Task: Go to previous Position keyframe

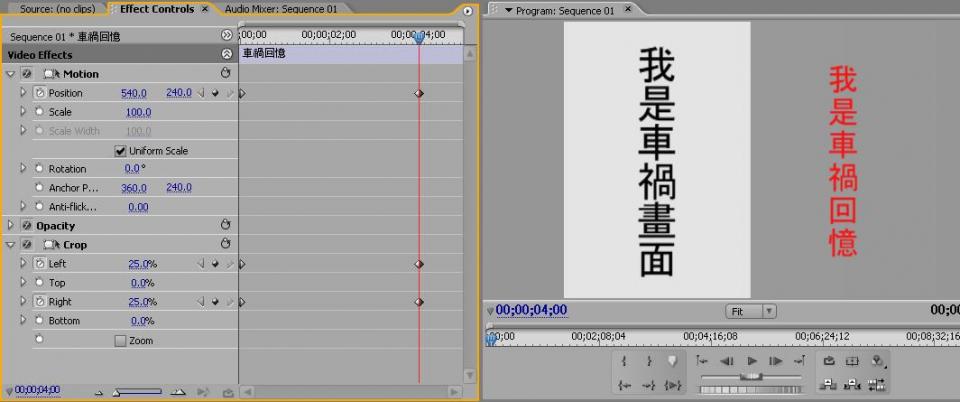Action: click(x=200, y=93)
